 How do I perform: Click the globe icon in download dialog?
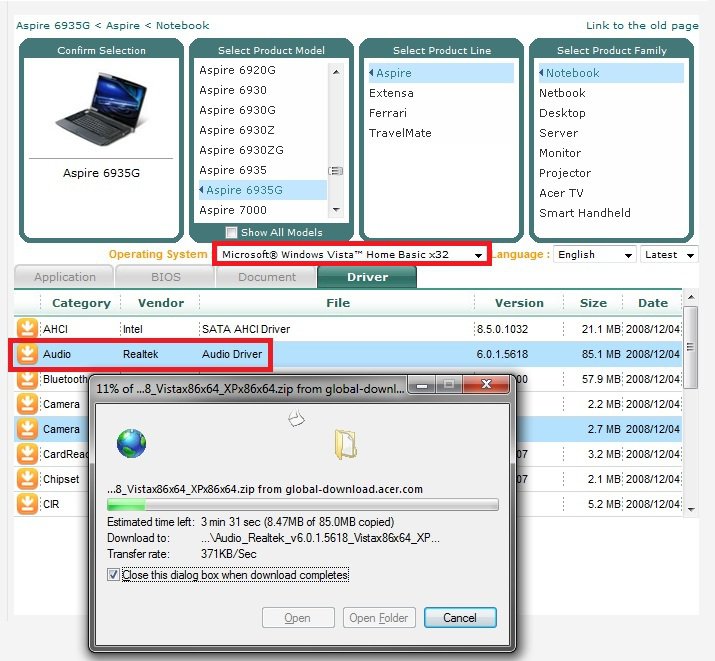coord(131,443)
